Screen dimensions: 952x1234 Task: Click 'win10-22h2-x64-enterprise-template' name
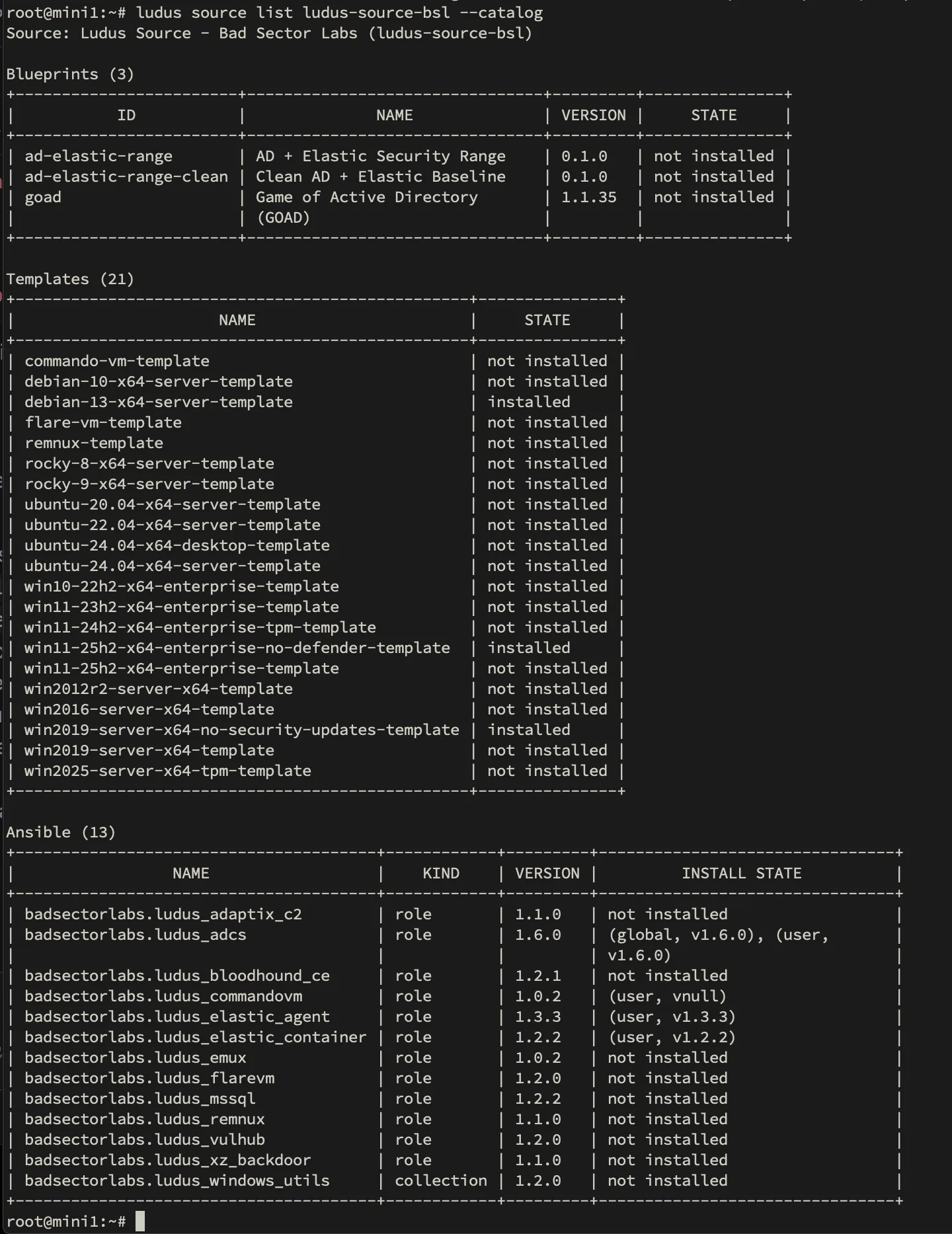182,587
